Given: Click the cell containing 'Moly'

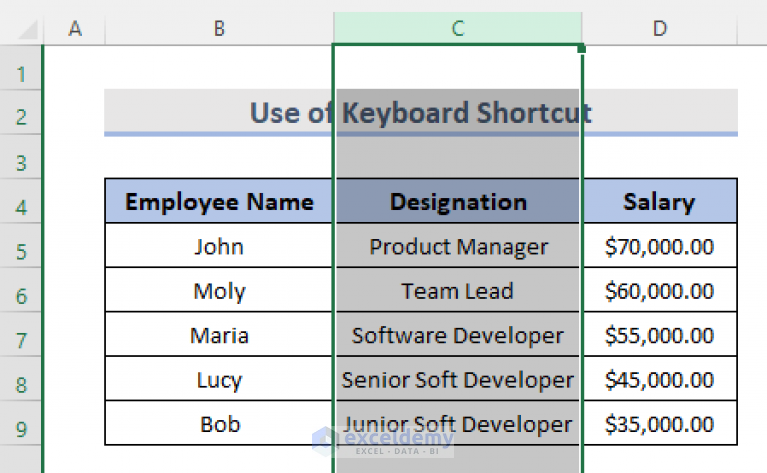Looking at the screenshot, I should tap(219, 290).
